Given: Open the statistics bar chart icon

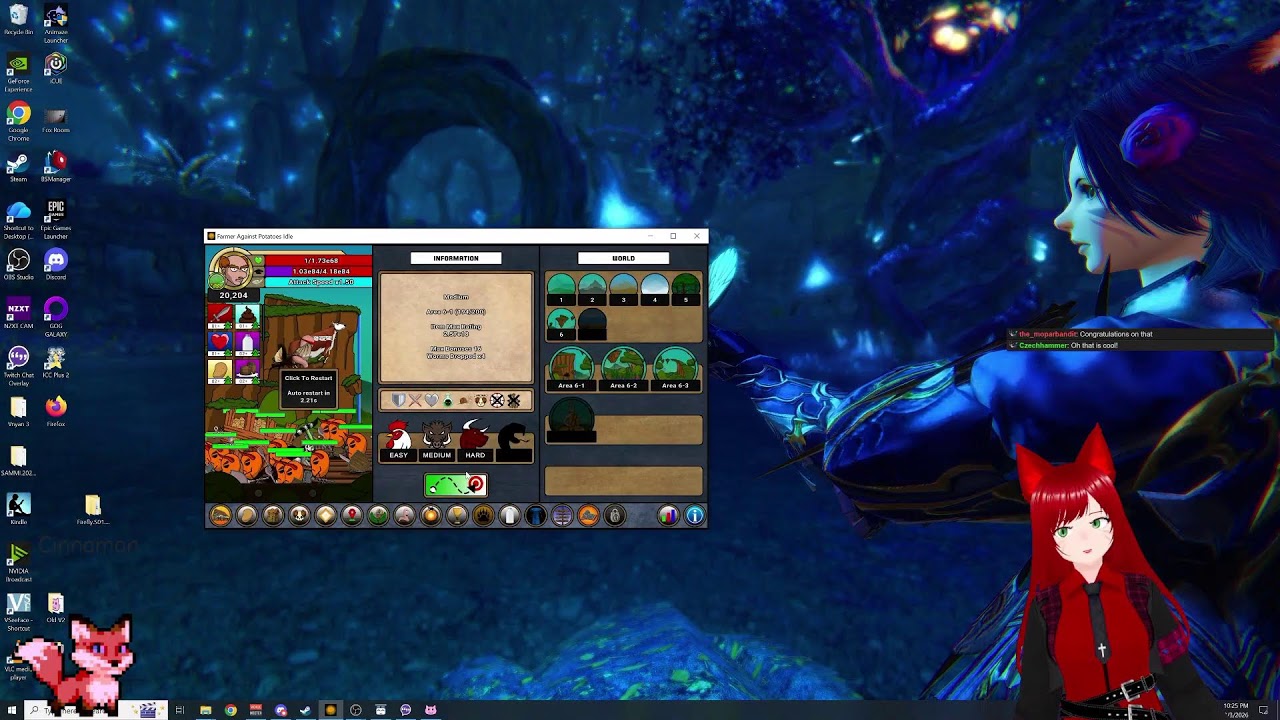Looking at the screenshot, I should (668, 516).
